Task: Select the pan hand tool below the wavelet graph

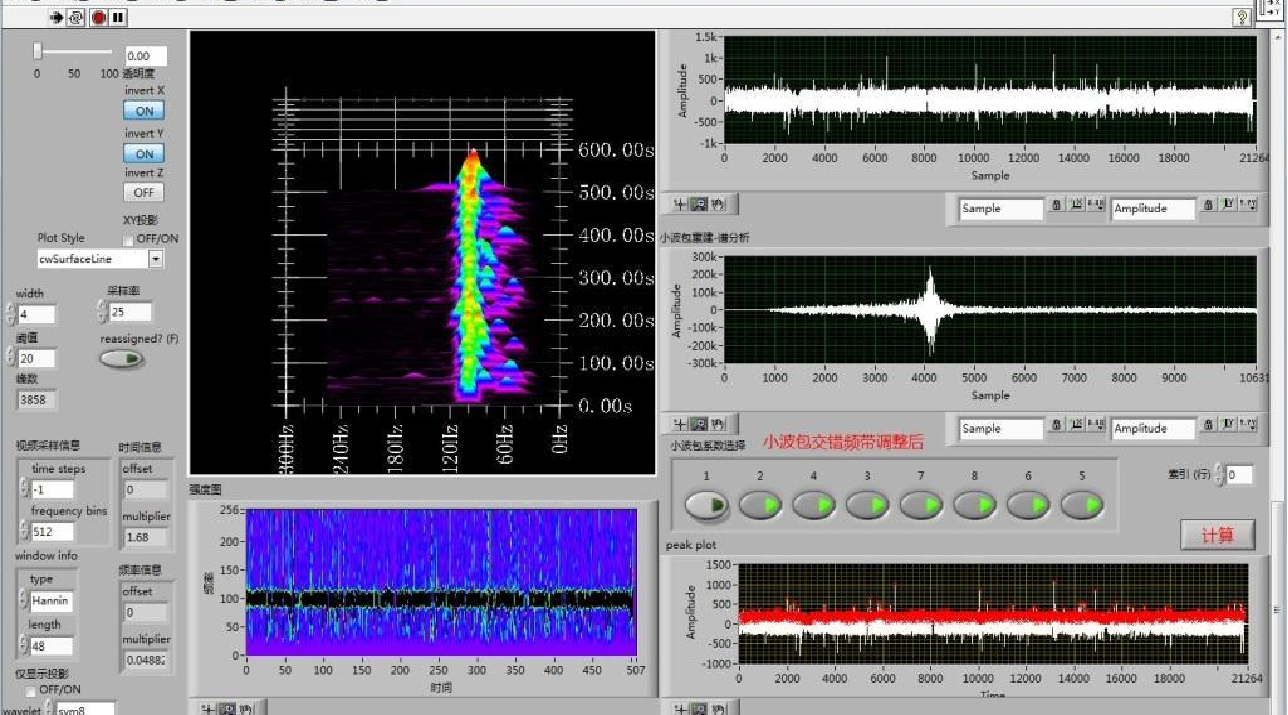Action: pos(717,424)
